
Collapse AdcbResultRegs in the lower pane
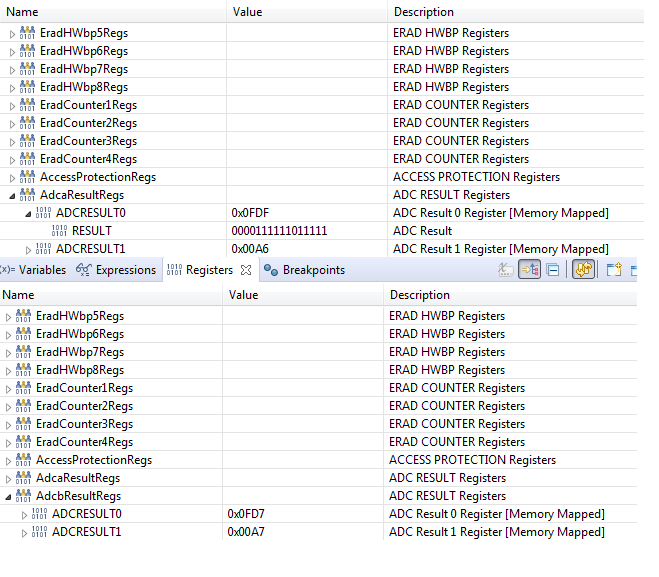8,497
